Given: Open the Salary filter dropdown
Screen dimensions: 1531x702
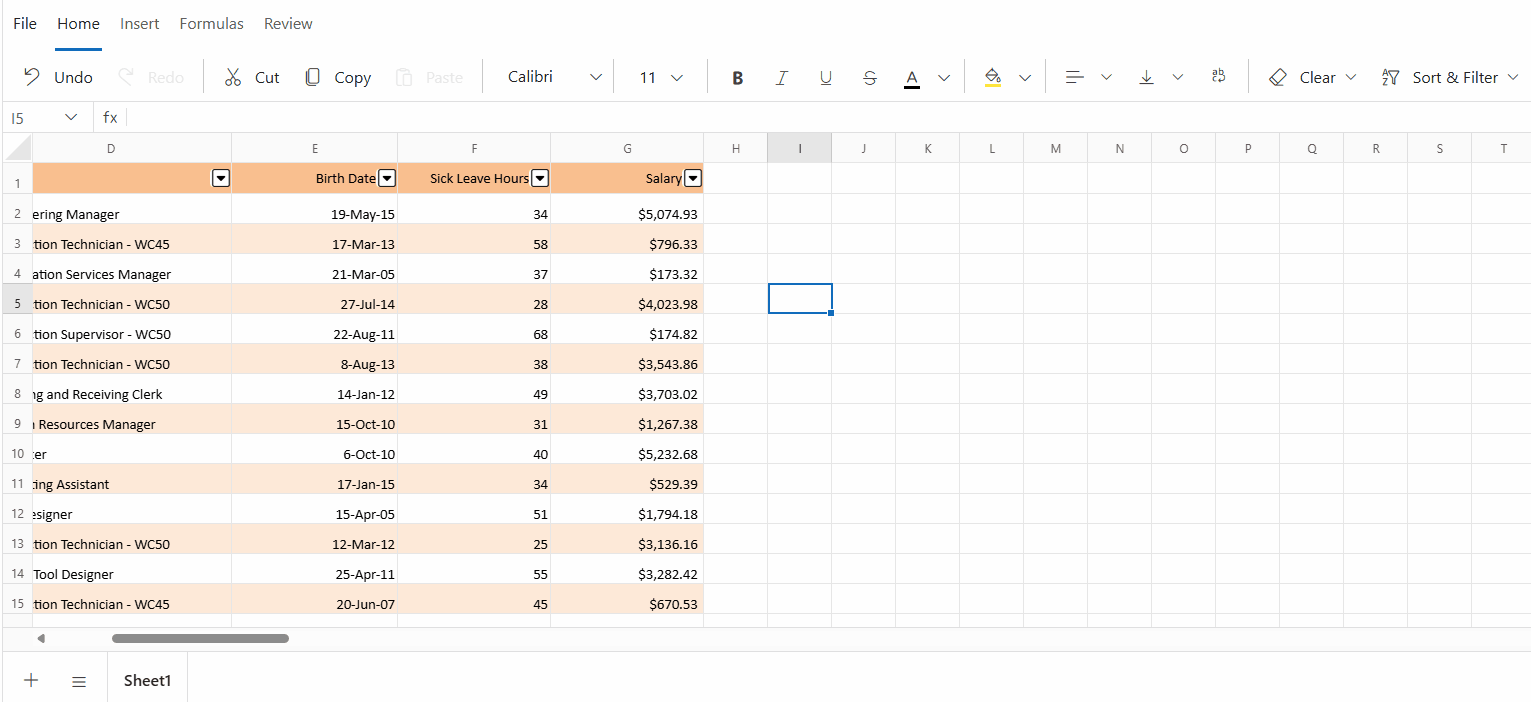Looking at the screenshot, I should pos(693,178).
